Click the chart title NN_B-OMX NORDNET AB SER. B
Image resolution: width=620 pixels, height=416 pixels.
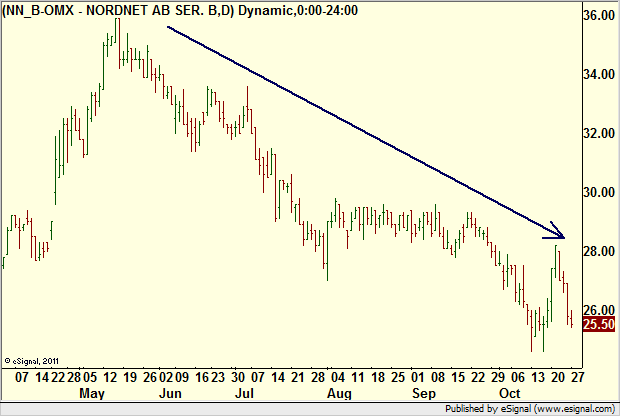[180, 10]
